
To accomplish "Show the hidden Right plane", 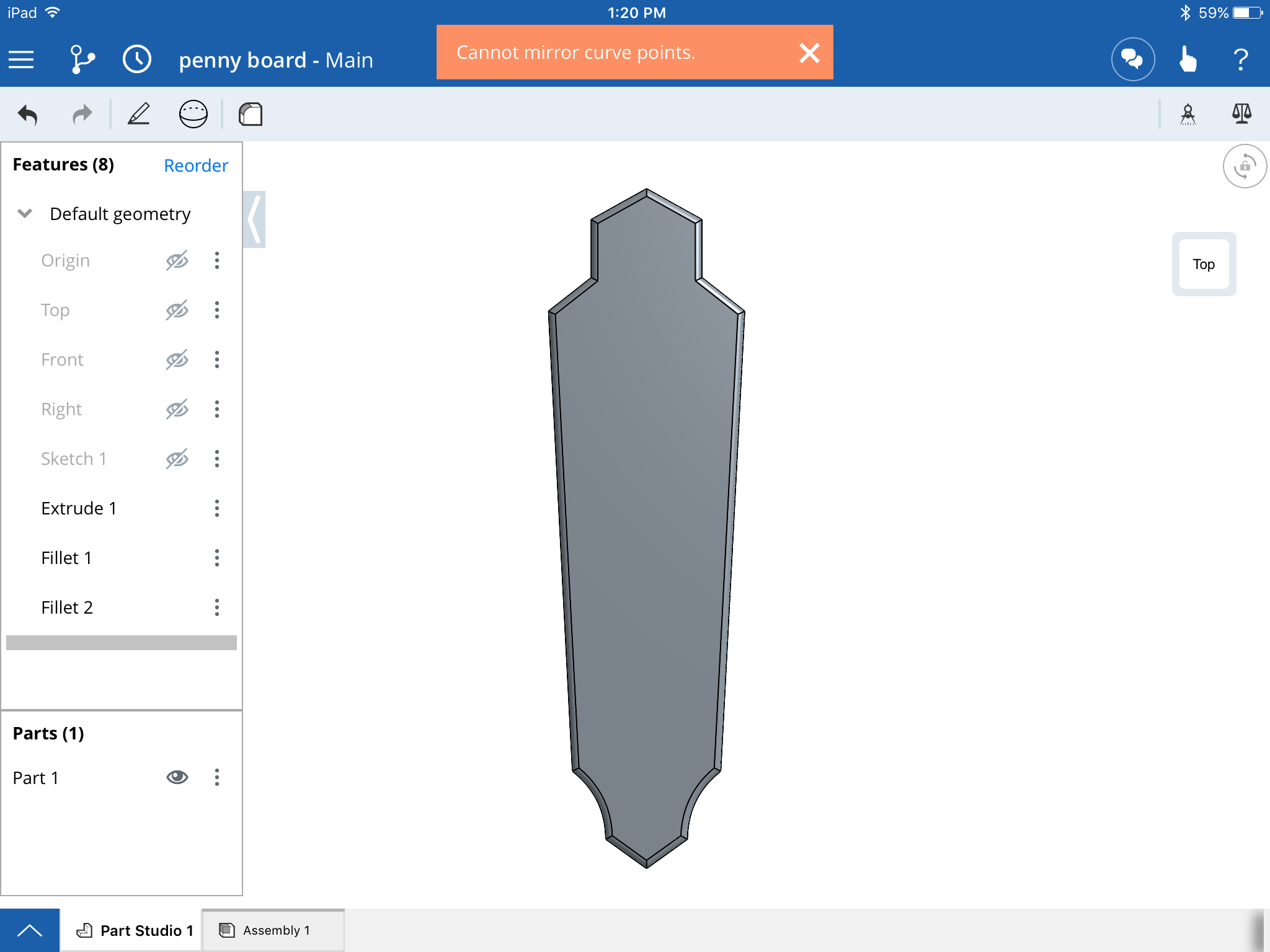I will click(177, 409).
